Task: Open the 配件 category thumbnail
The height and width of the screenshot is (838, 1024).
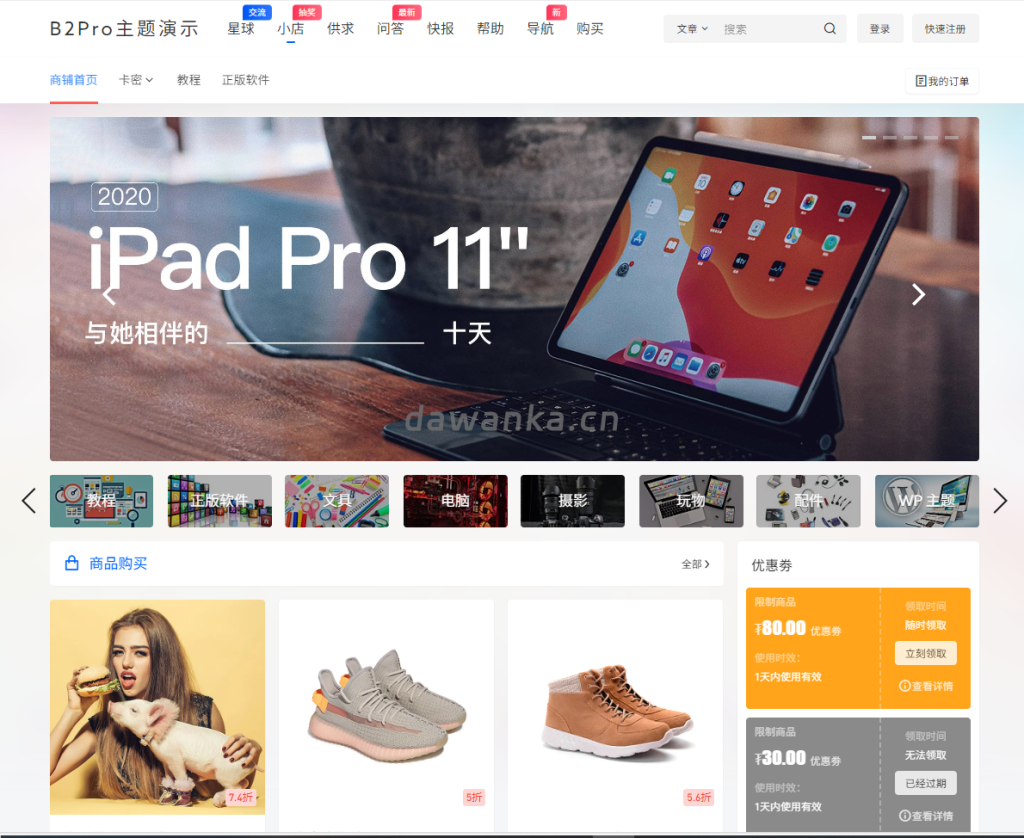Action: [x=808, y=501]
